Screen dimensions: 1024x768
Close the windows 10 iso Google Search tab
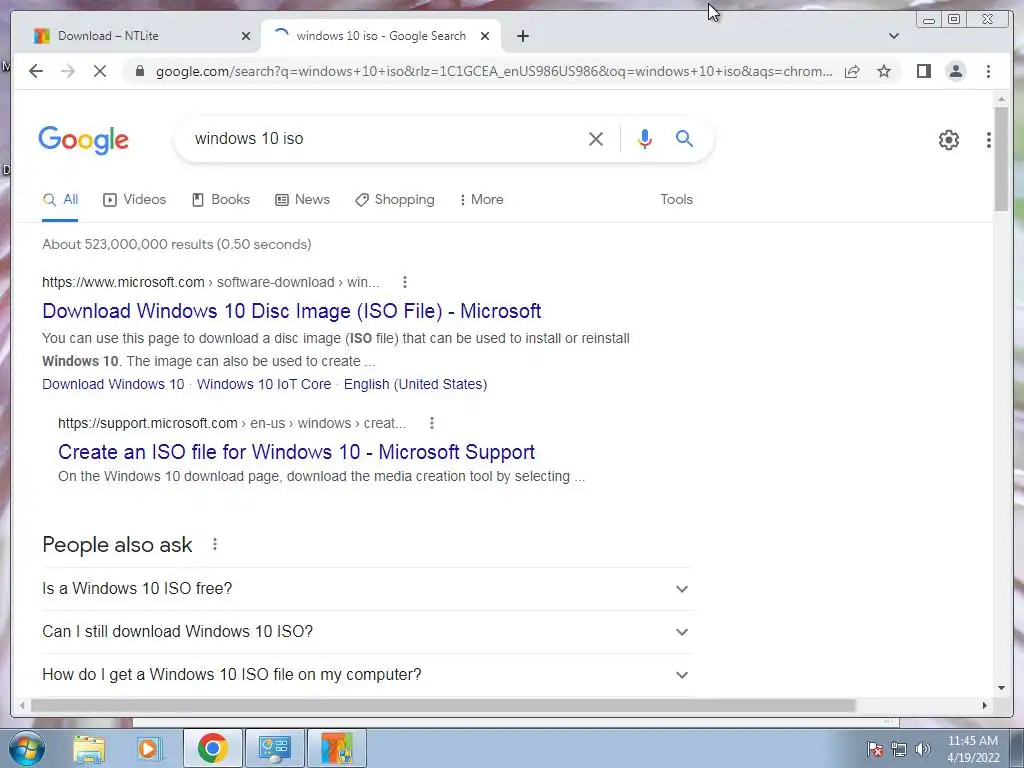(x=485, y=36)
